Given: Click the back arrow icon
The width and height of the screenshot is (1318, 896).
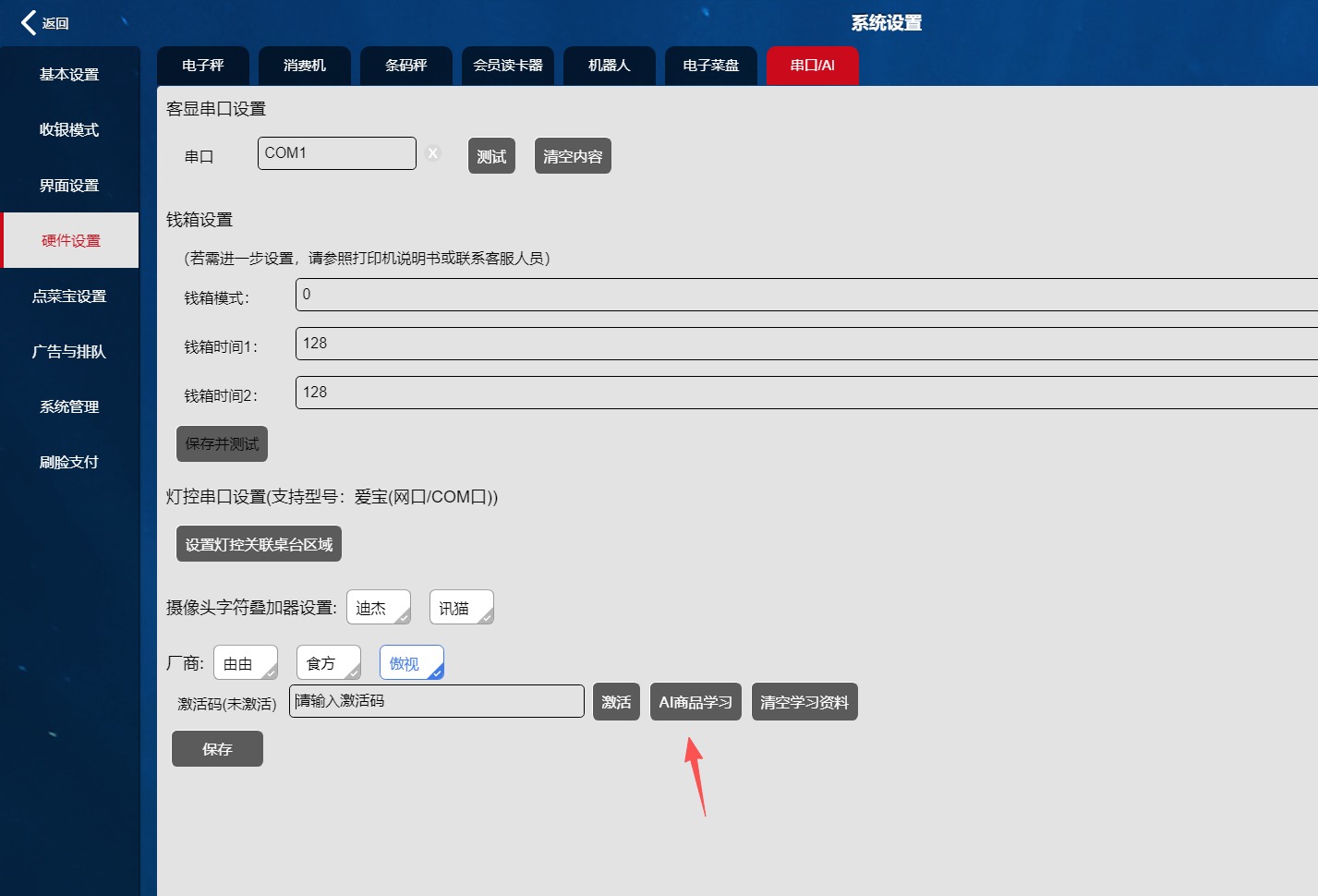Looking at the screenshot, I should [30, 23].
